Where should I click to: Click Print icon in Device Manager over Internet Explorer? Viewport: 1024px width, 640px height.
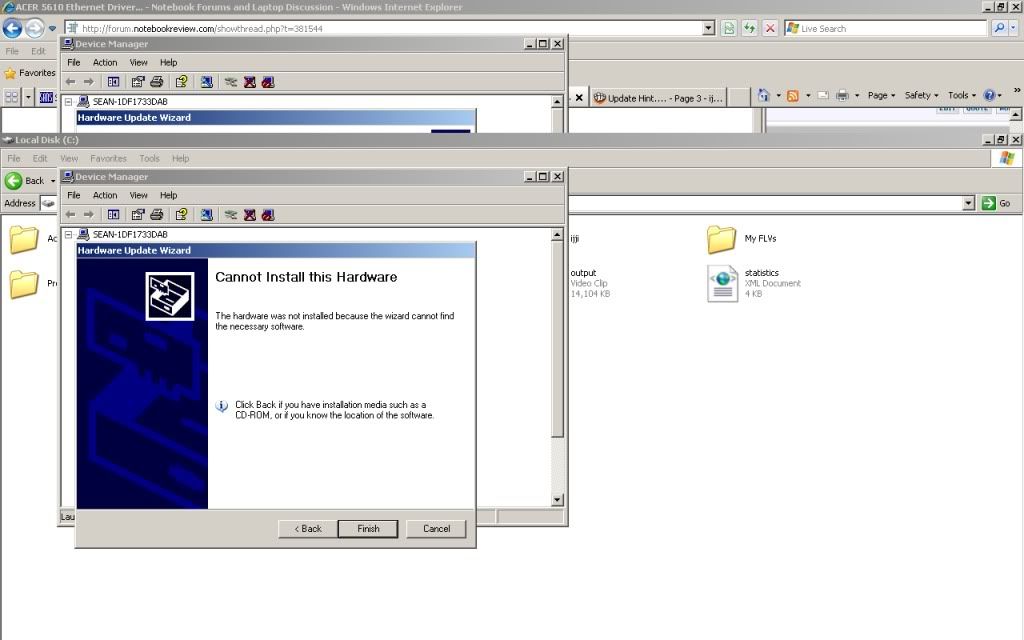pos(157,82)
